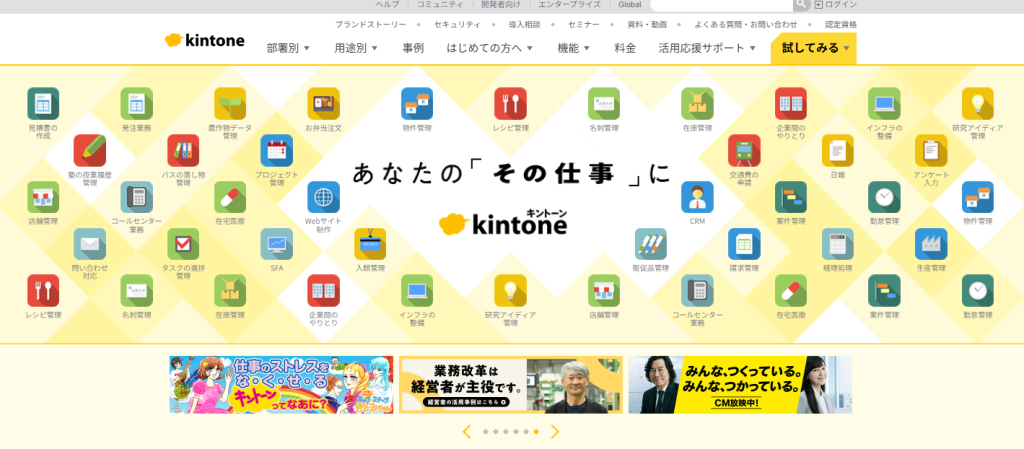Click the Webサイト制作 globe icon
1024x449 pixels.
coord(323,197)
